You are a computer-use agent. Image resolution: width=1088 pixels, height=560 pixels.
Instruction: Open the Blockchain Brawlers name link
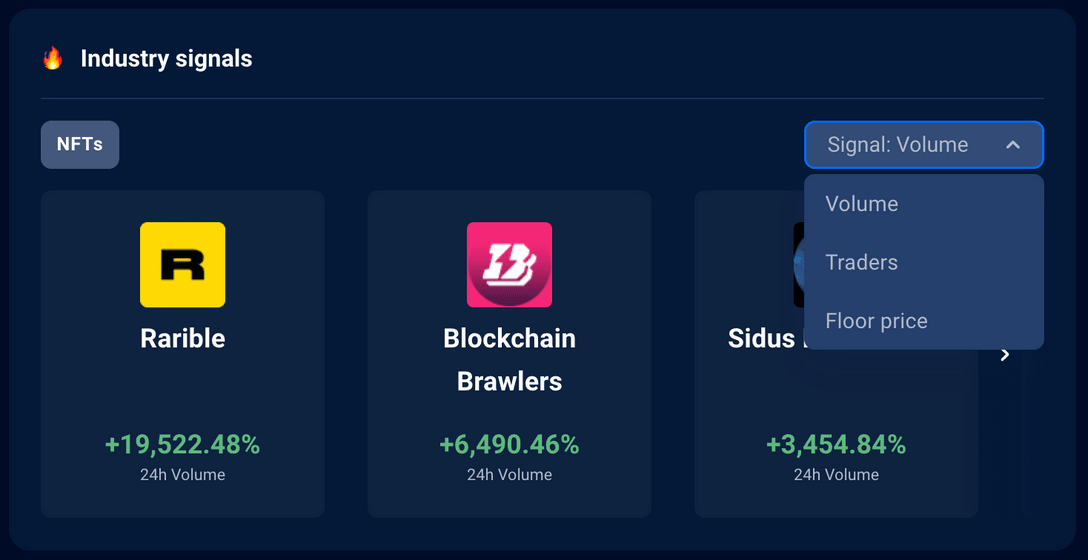509,359
